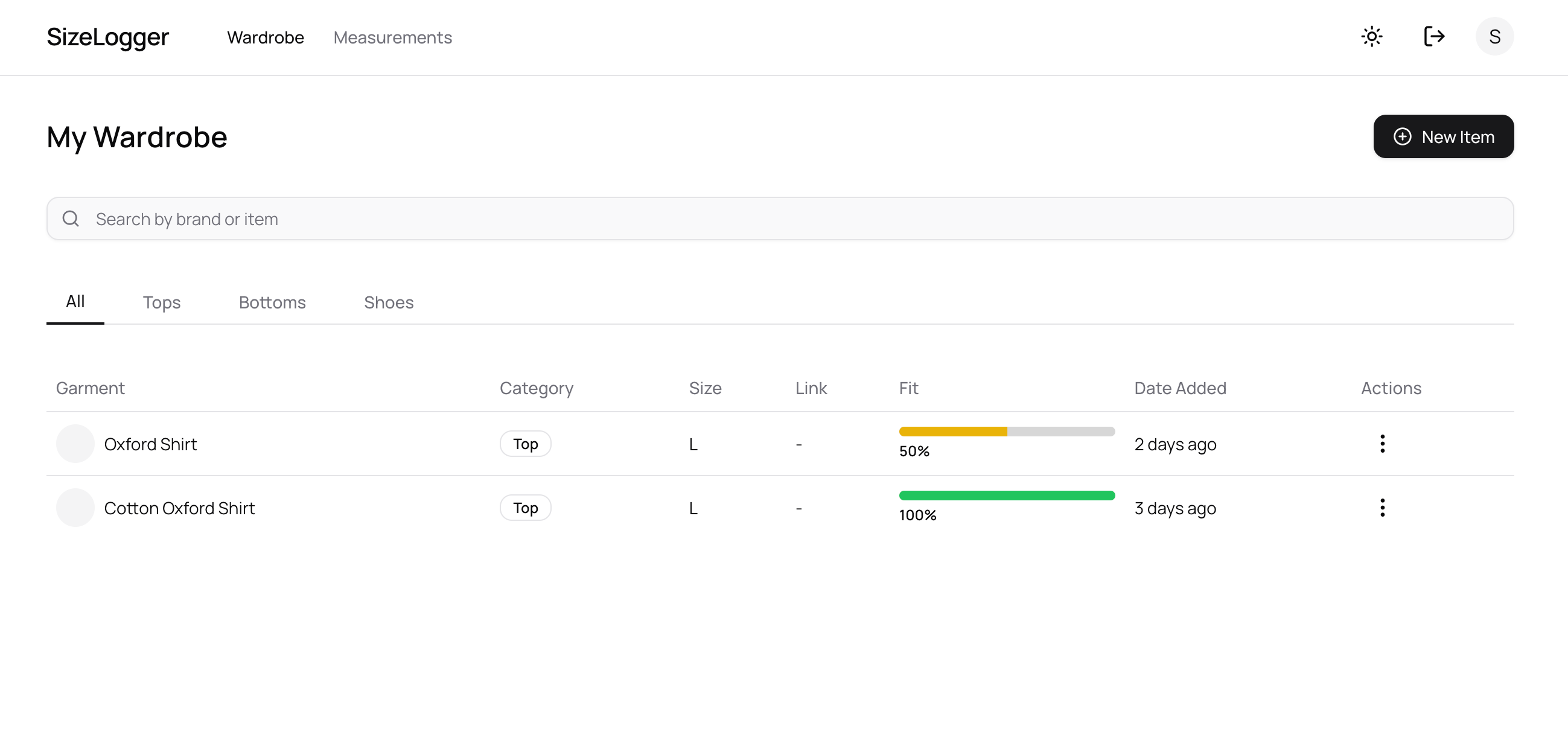Click Cotton Oxford Shirt thumbnail placeholder
Image resolution: width=1568 pixels, height=746 pixels.
[x=75, y=508]
